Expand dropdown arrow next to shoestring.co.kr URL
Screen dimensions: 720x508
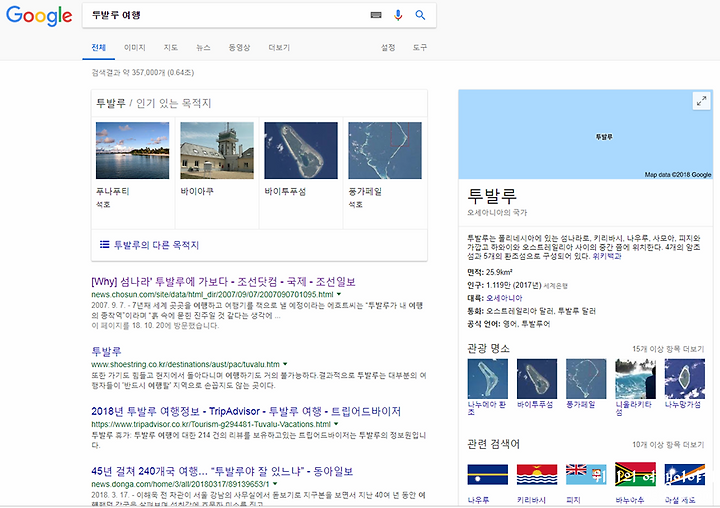click(285, 364)
